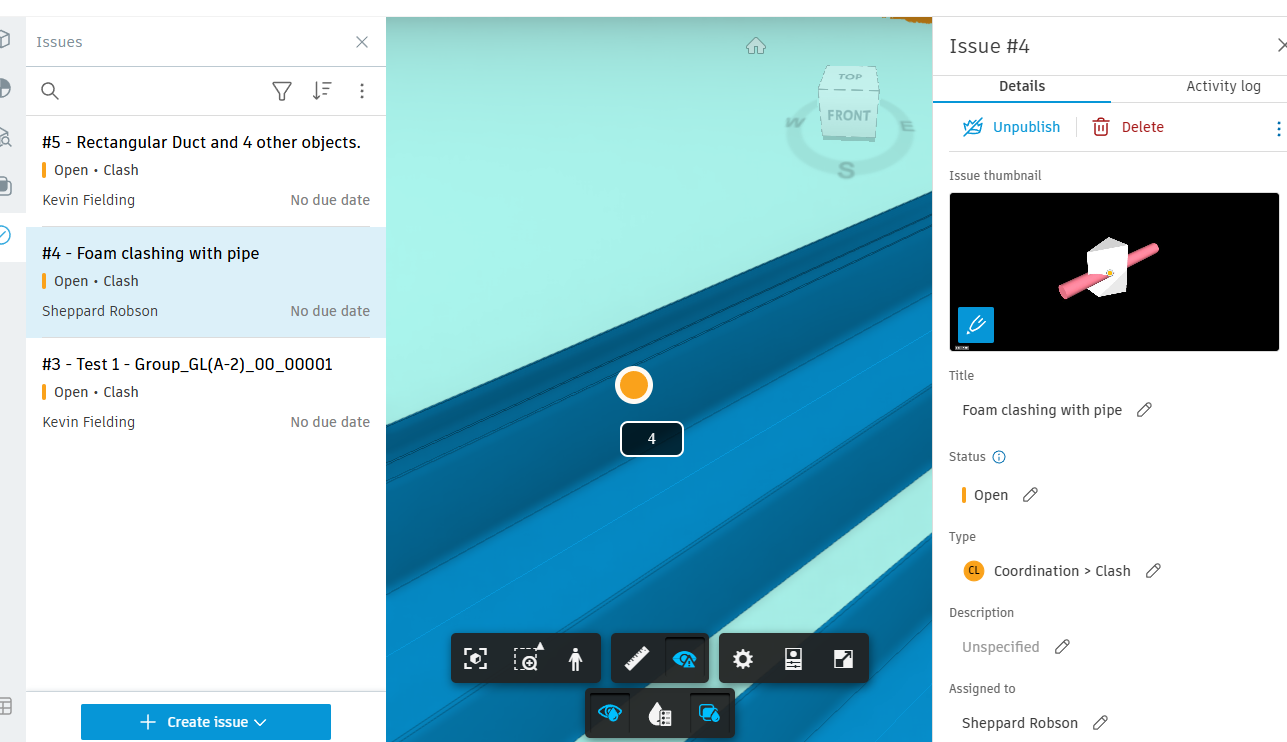Click the Home view icon
Screen dimensions: 1287x742
(x=756, y=46)
